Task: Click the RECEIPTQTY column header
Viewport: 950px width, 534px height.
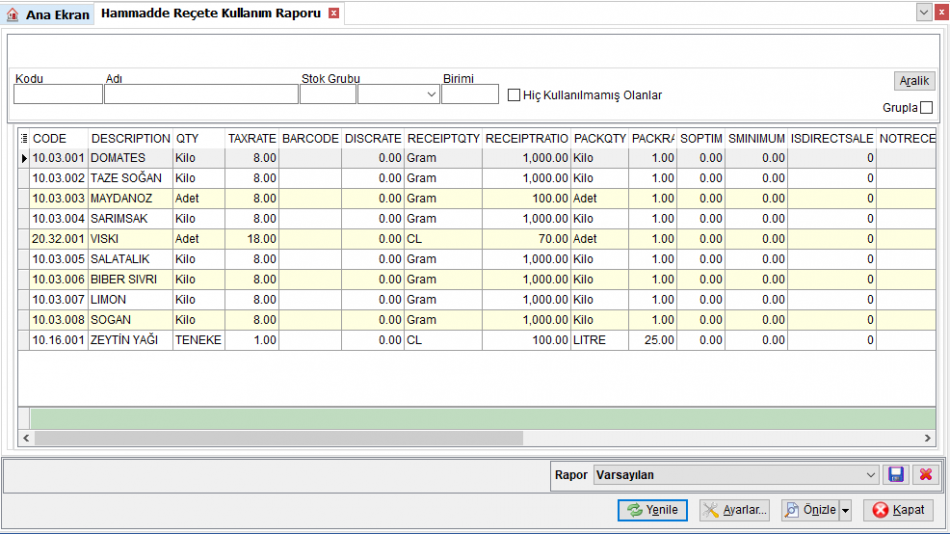Action: pos(443,138)
